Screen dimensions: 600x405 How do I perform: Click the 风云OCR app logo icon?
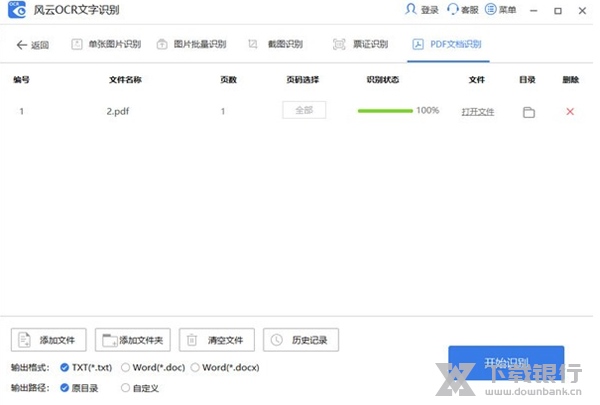click(x=16, y=9)
